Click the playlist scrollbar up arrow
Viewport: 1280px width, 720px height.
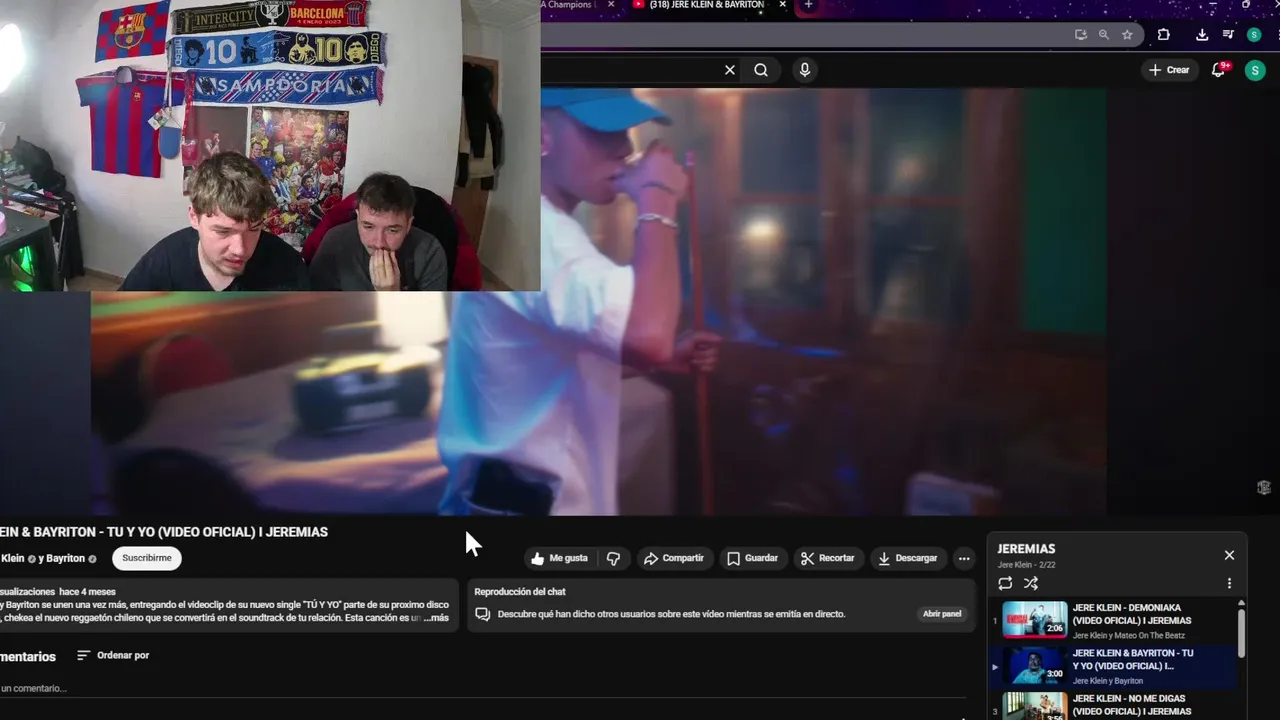tap(1241, 603)
